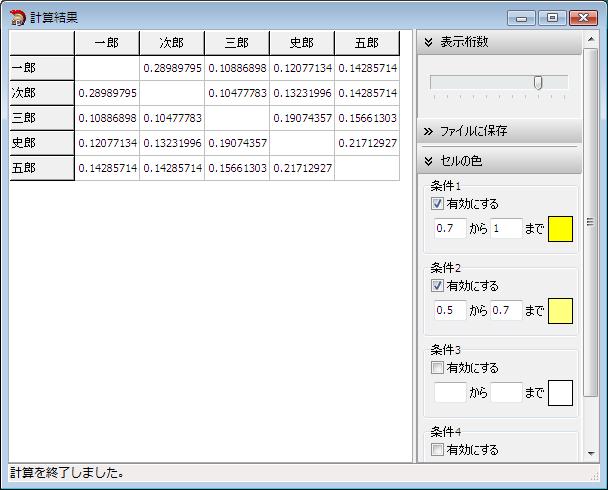
Task: Select the 三郎 column header
Action: tap(237, 43)
